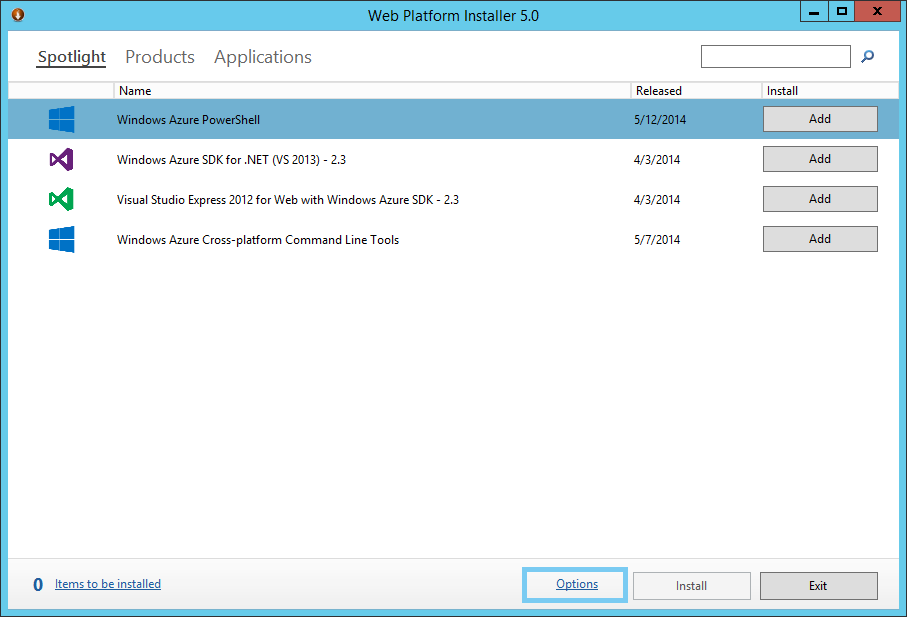Click 4/3/2014 date of Visual Studio Express 2012

(x=657, y=199)
